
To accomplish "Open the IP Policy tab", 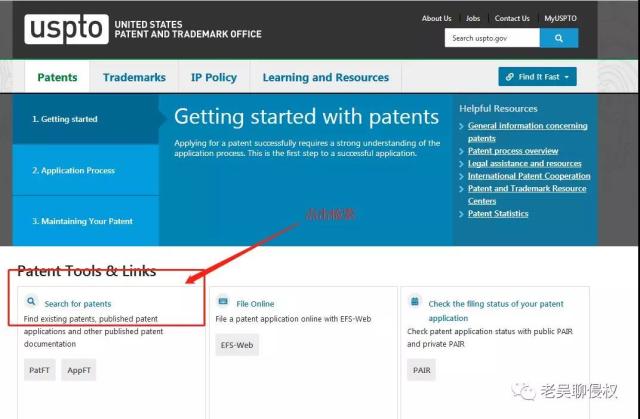I will tap(214, 77).
